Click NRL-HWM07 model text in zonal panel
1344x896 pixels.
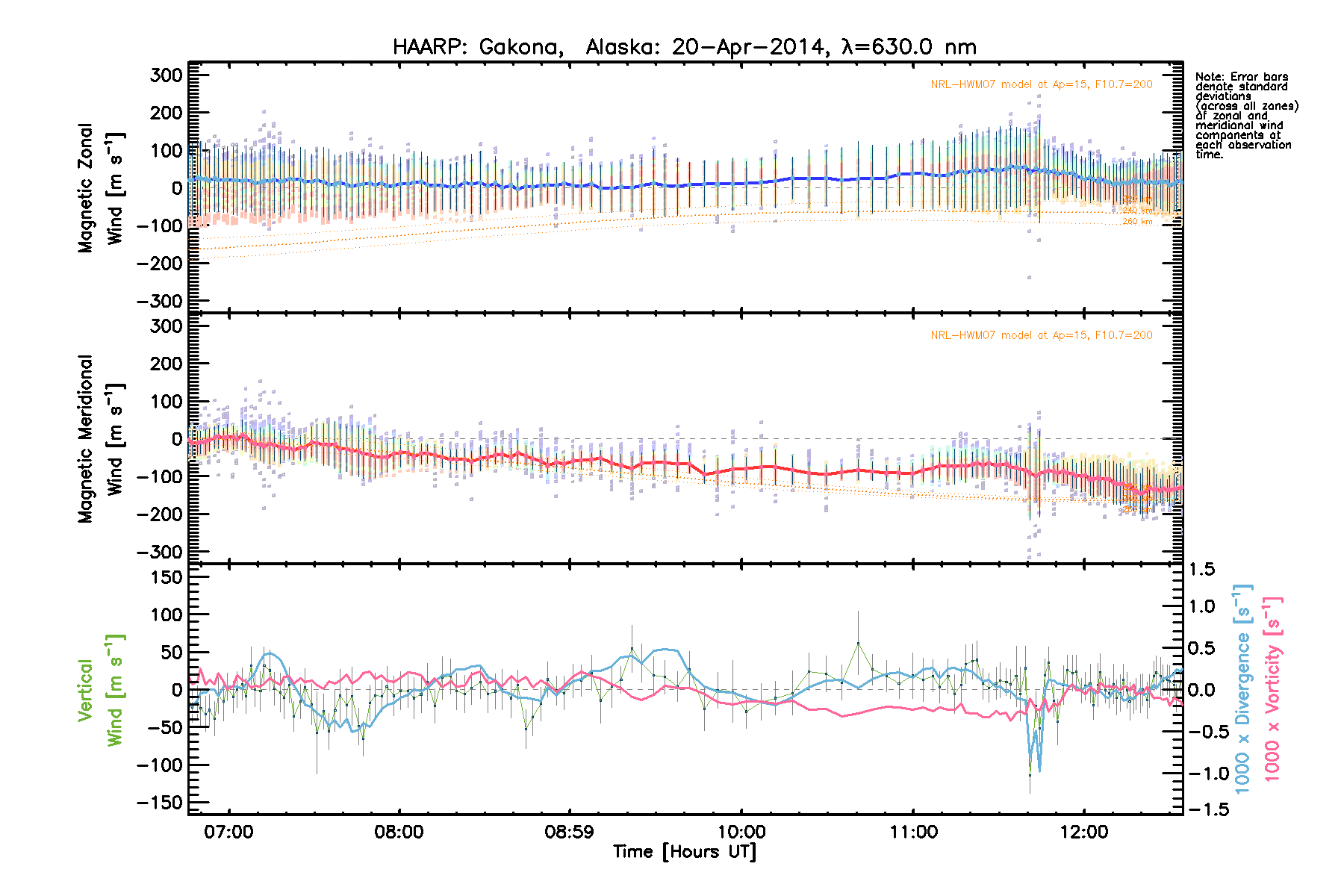1041,84
